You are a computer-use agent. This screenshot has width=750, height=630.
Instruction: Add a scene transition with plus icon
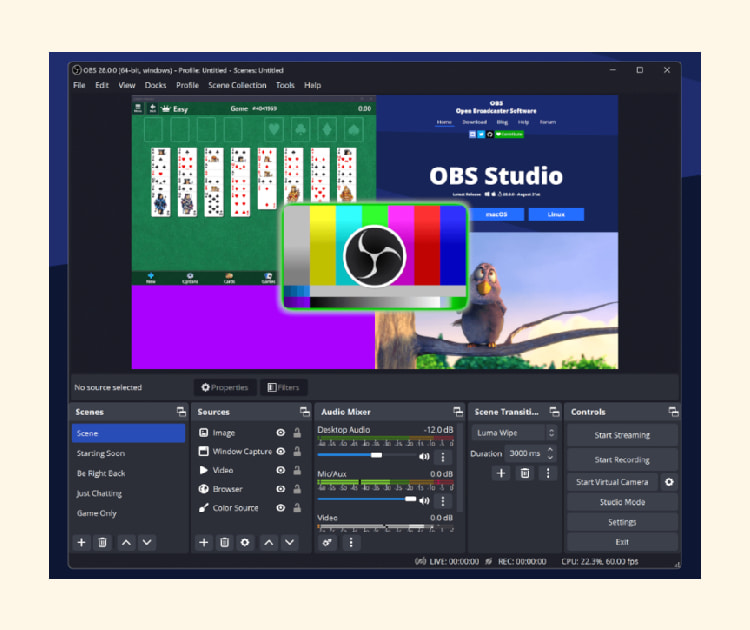coord(501,474)
